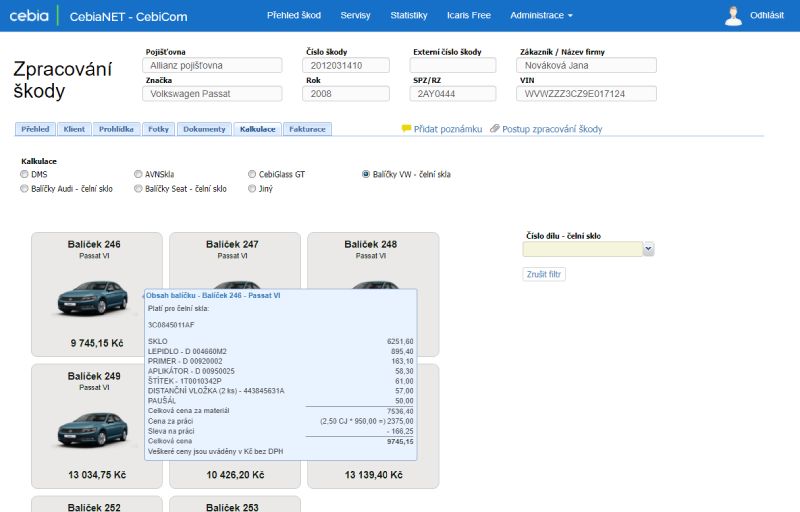Viewport: 800px width, 512px height.
Task: Click the Sleva na práci row
Action: pyautogui.click(x=281, y=431)
